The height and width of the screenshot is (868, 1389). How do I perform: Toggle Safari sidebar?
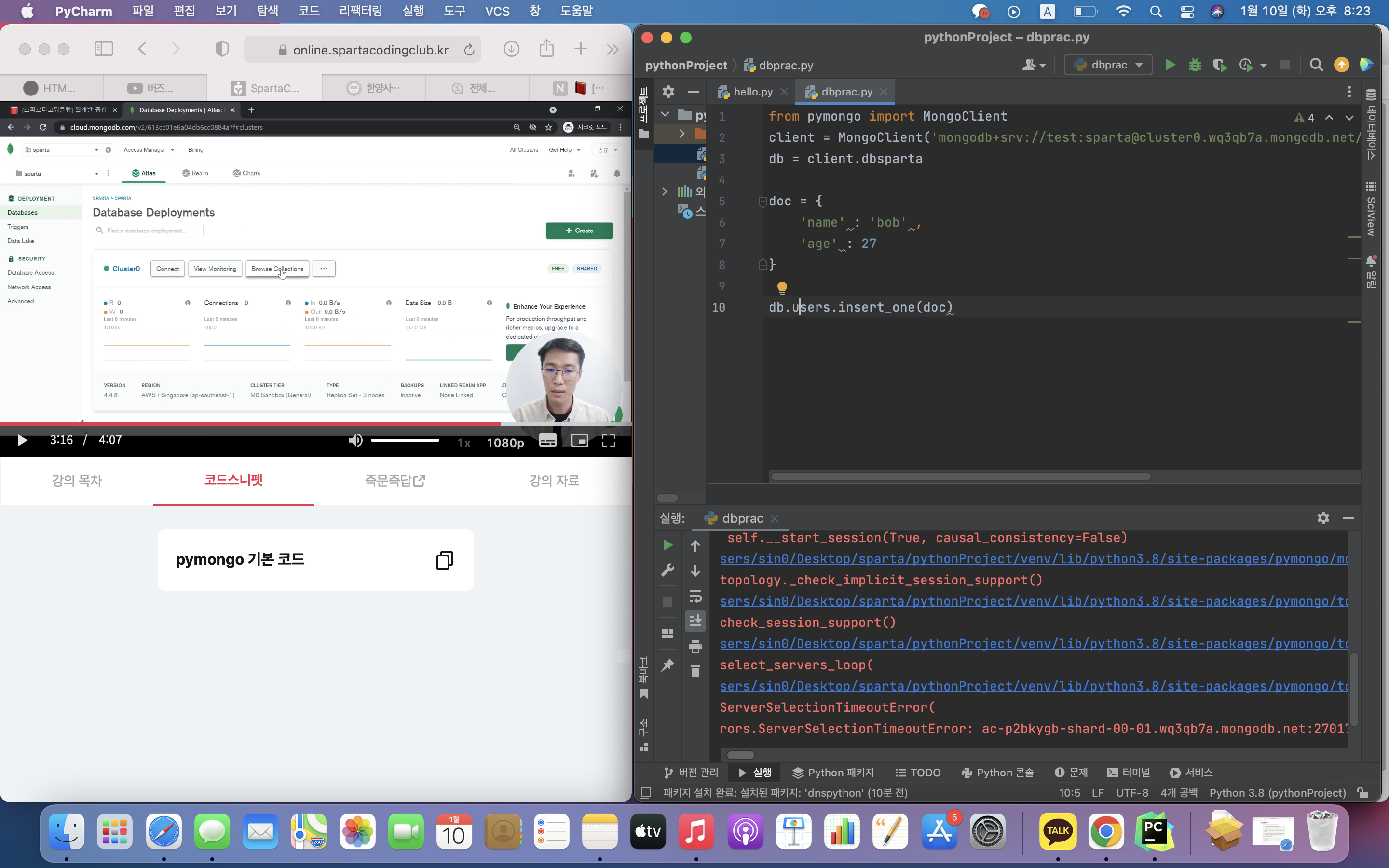pos(103,49)
